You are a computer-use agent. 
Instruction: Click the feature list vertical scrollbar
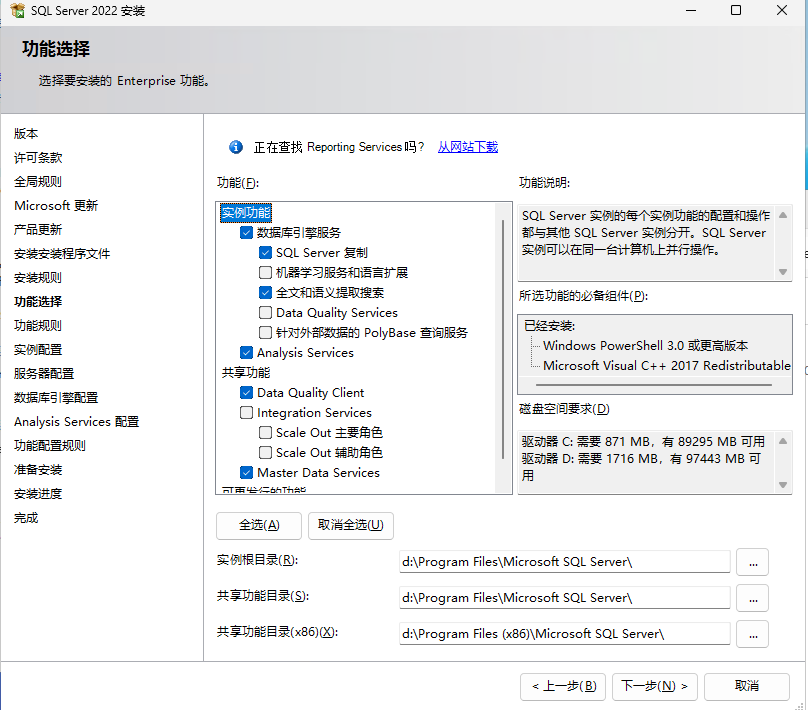pos(503,340)
